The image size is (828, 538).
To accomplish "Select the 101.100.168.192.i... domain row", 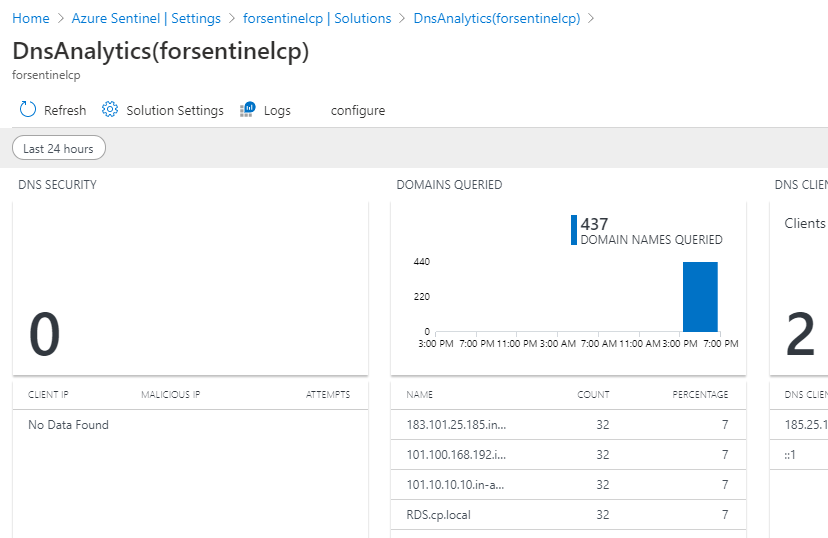I will pos(568,455).
